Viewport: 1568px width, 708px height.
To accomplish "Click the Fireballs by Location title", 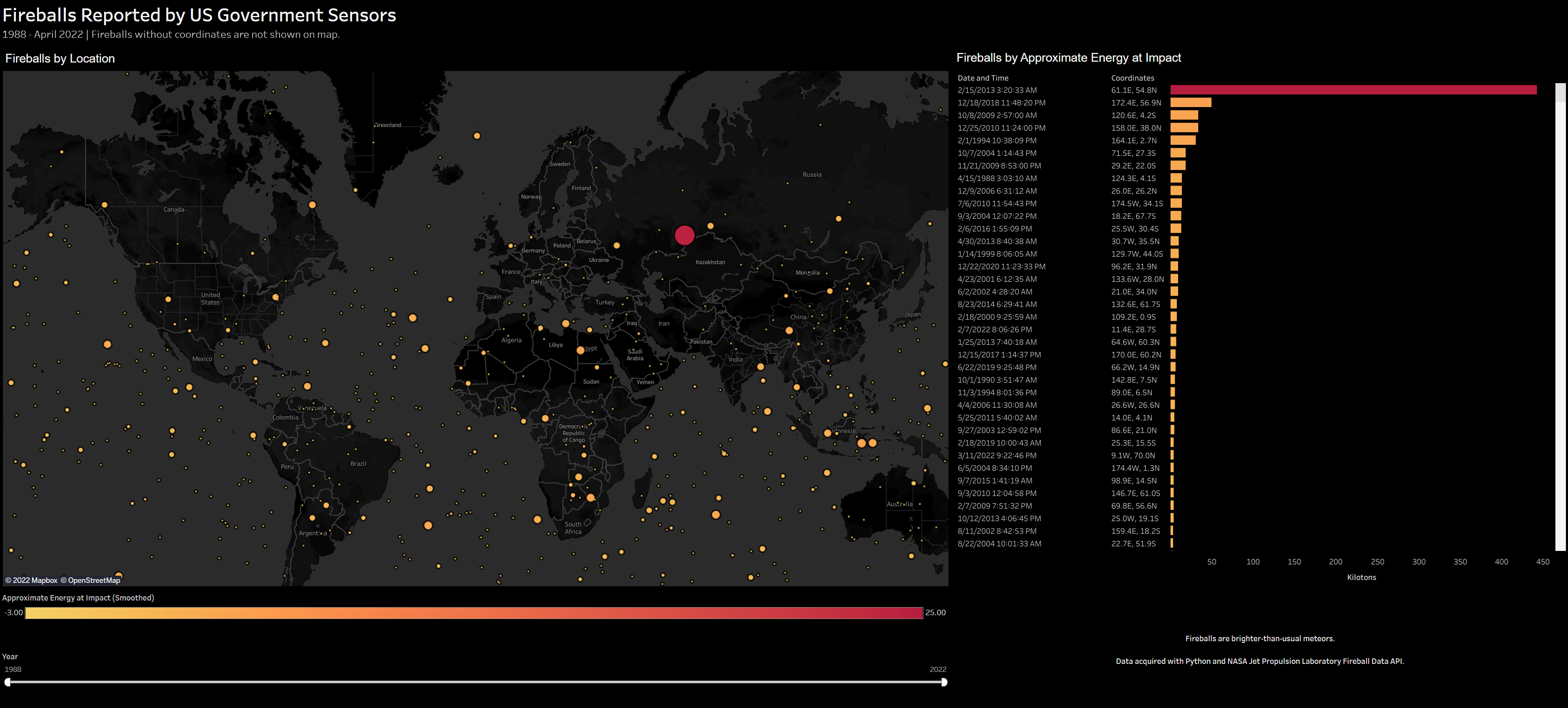I will [60, 58].
